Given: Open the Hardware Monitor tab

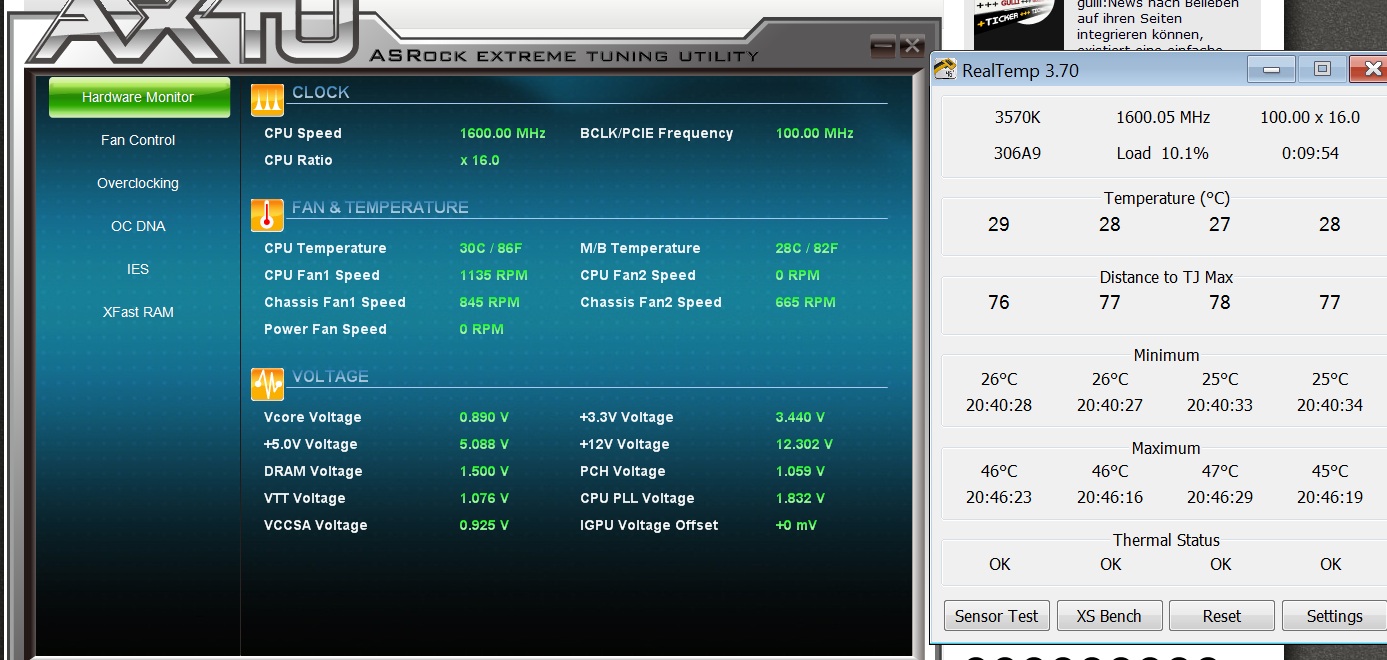Looking at the screenshot, I should click(139, 98).
